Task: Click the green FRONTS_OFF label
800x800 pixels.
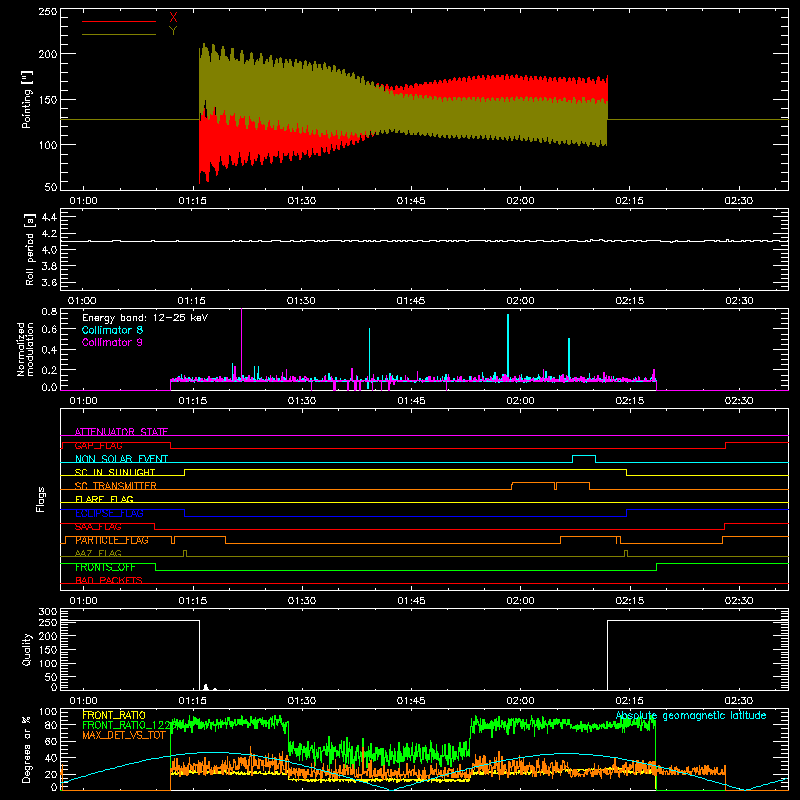Action: [105, 567]
